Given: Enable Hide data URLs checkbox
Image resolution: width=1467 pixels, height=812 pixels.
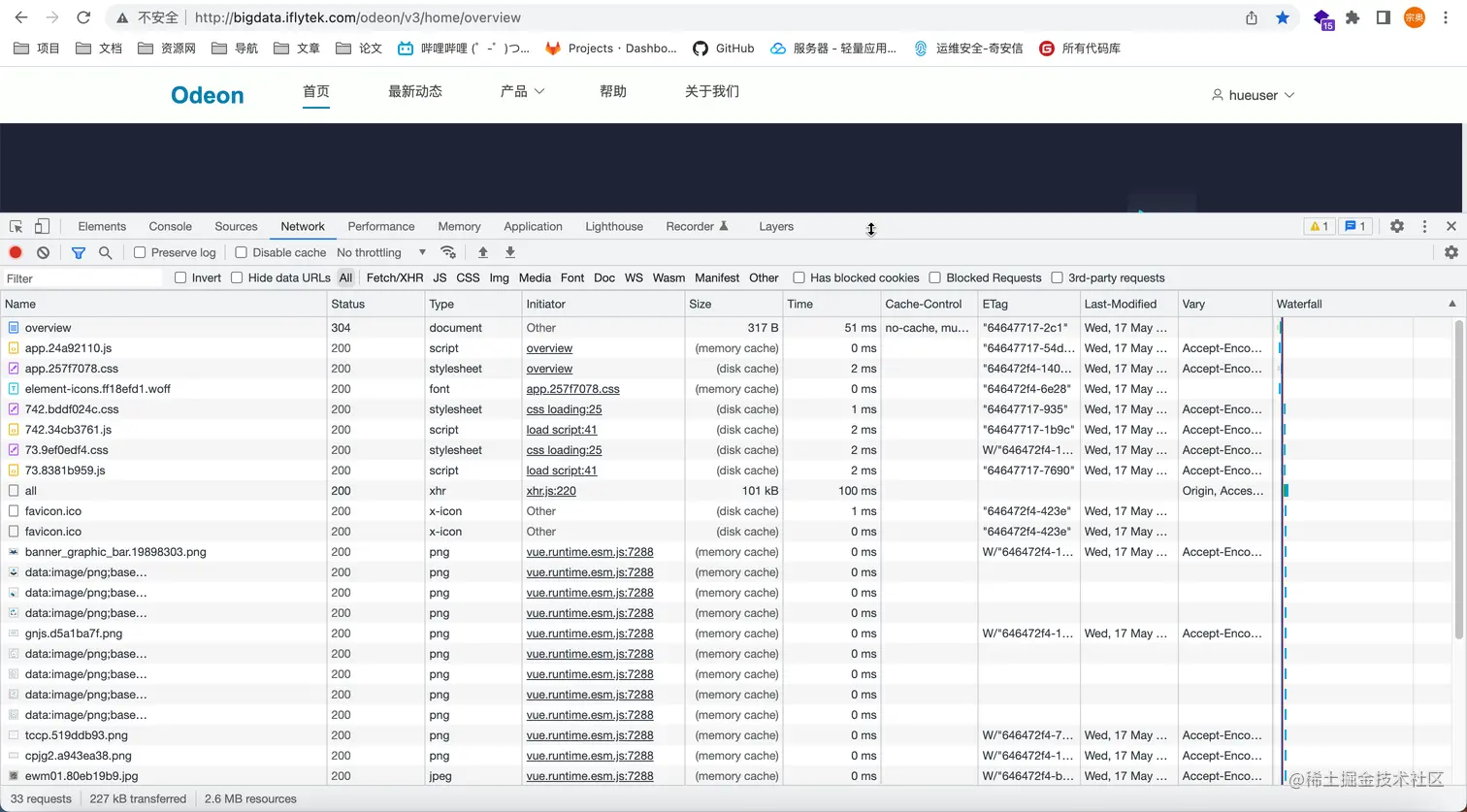Looking at the screenshot, I should pyautogui.click(x=237, y=277).
